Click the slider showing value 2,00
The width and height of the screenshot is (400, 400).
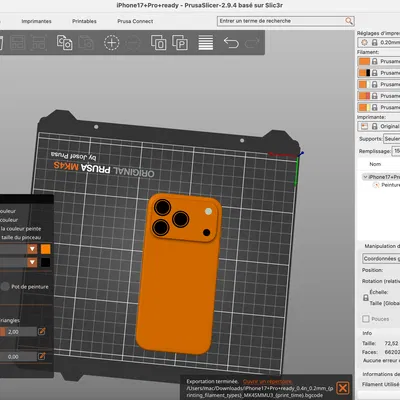[18, 332]
